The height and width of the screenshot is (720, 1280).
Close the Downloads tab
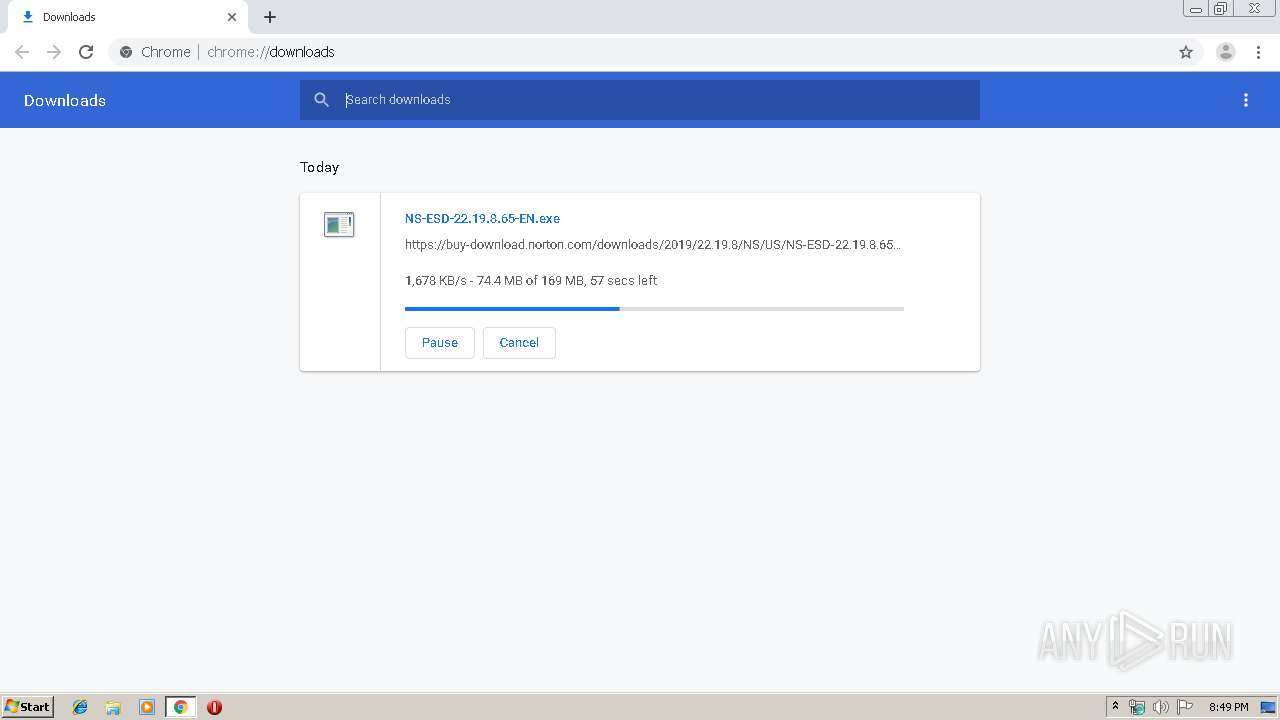coord(232,17)
